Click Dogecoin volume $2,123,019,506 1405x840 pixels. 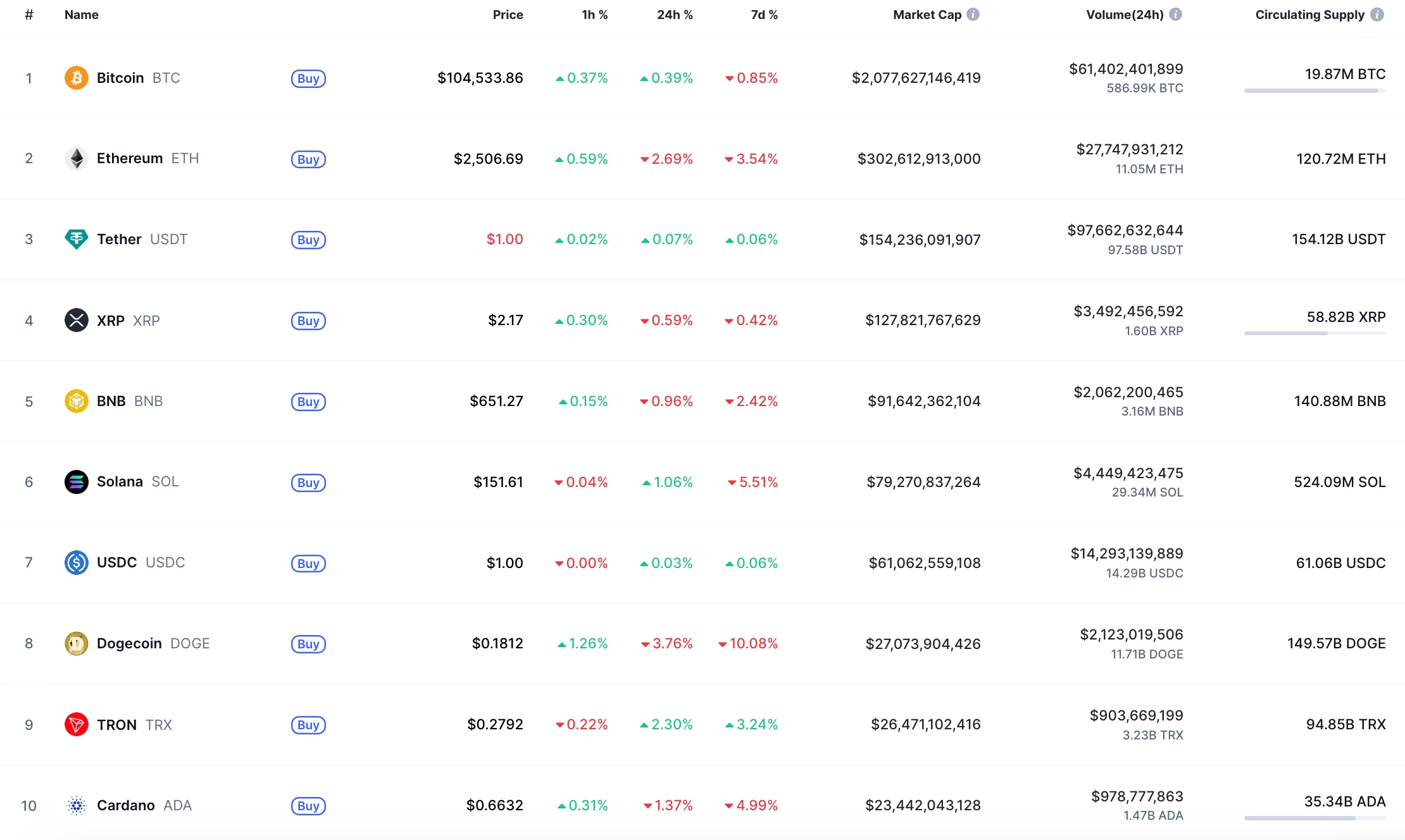pos(1132,634)
